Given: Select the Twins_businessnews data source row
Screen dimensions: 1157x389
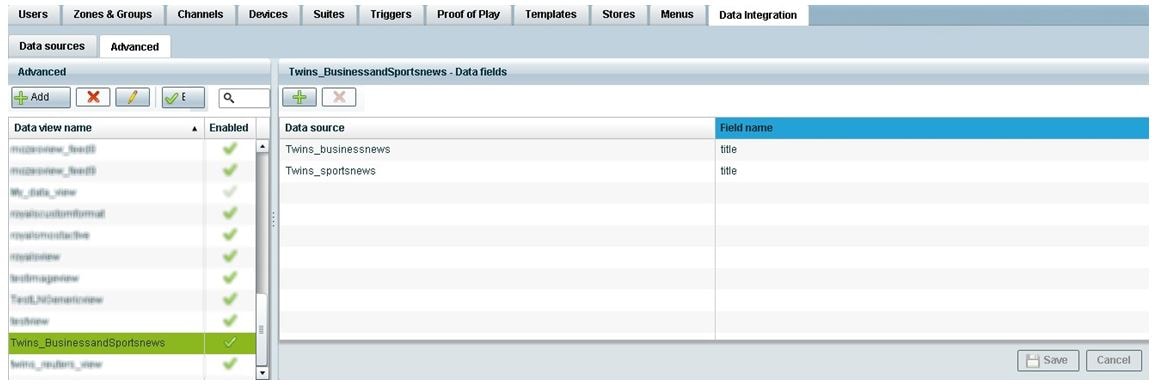Looking at the screenshot, I should [x=714, y=149].
